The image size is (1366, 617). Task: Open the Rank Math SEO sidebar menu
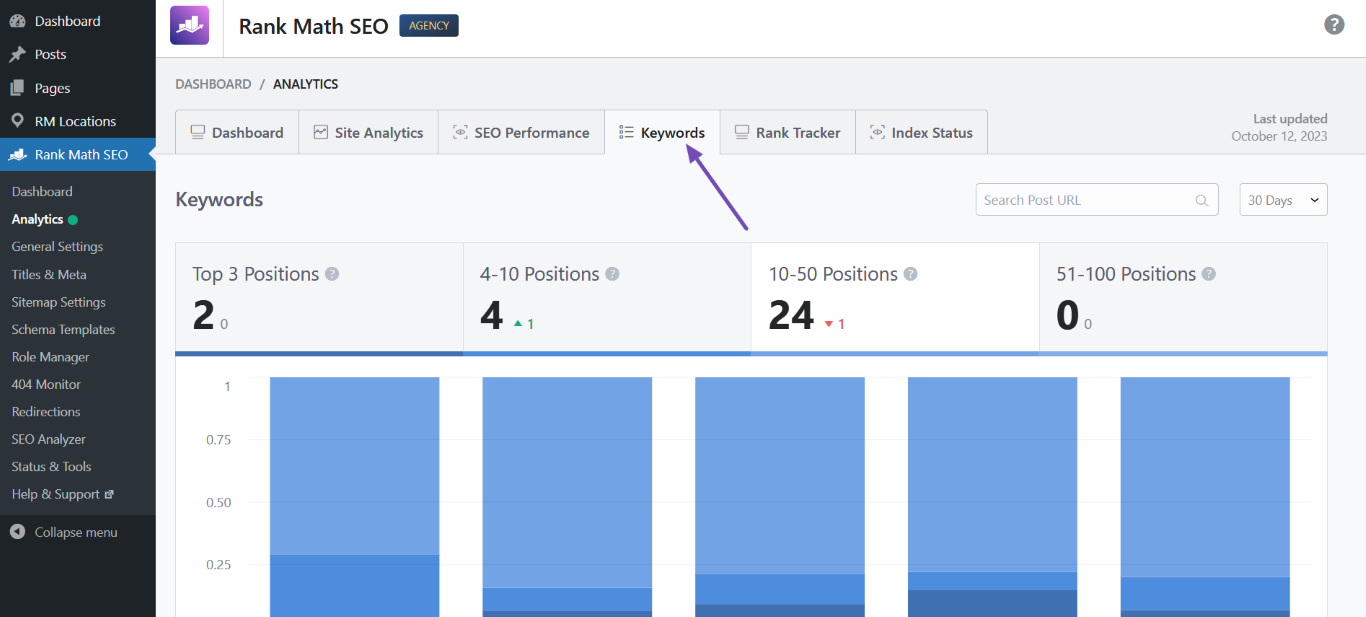point(78,155)
